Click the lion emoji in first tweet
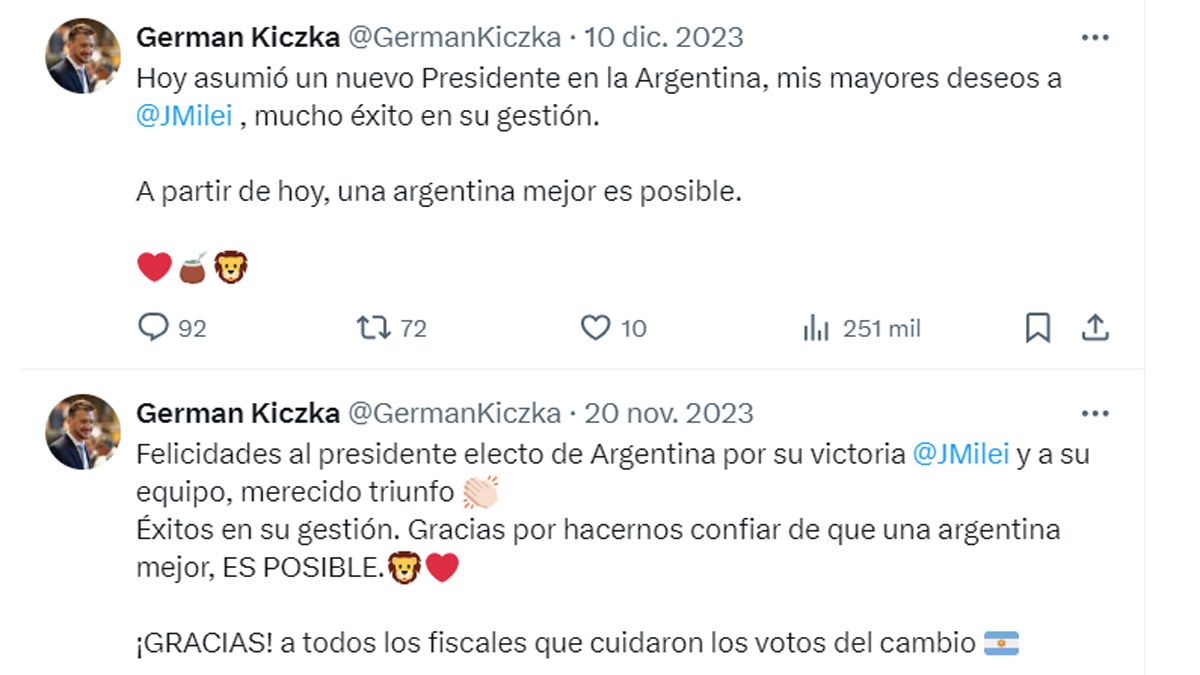This screenshot has width=1200, height=675. 232,267
